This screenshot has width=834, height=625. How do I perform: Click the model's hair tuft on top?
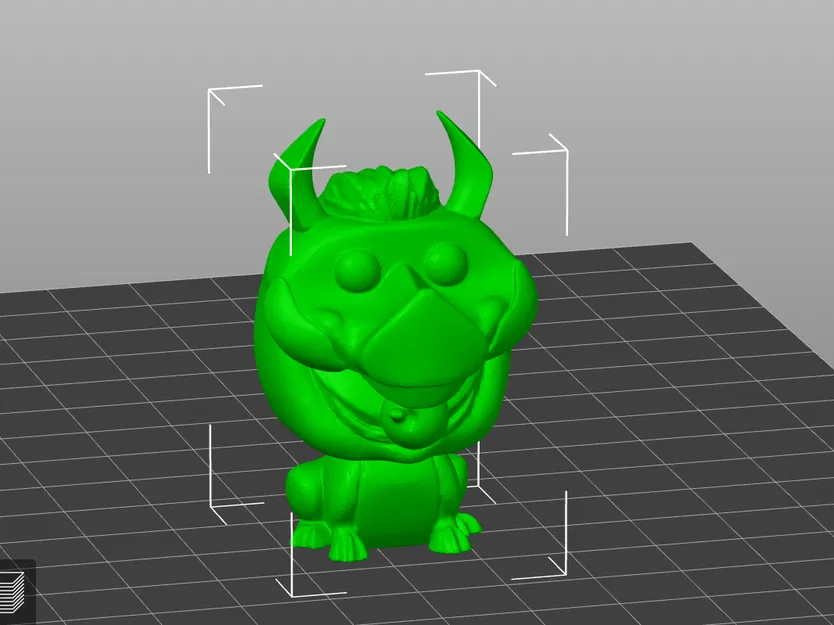[x=385, y=190]
